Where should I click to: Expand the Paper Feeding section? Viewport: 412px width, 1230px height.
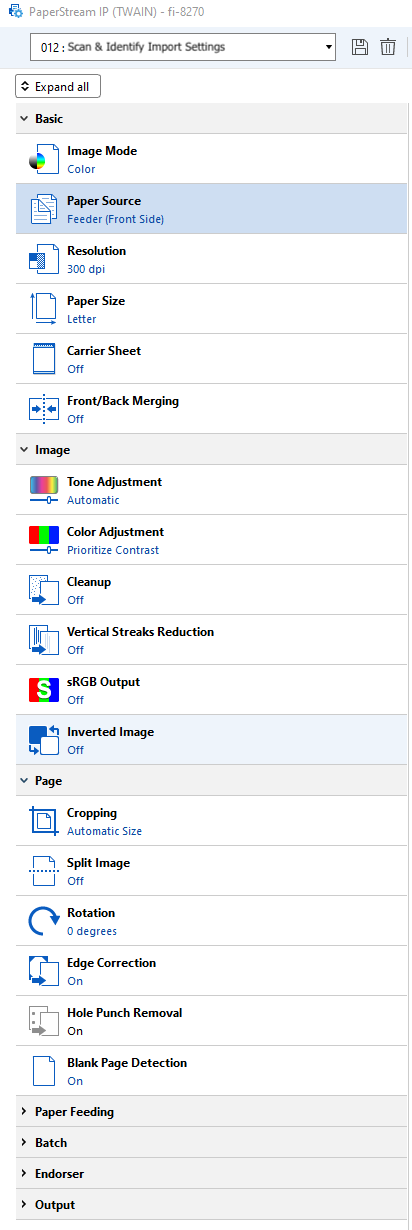[x=24, y=1111]
